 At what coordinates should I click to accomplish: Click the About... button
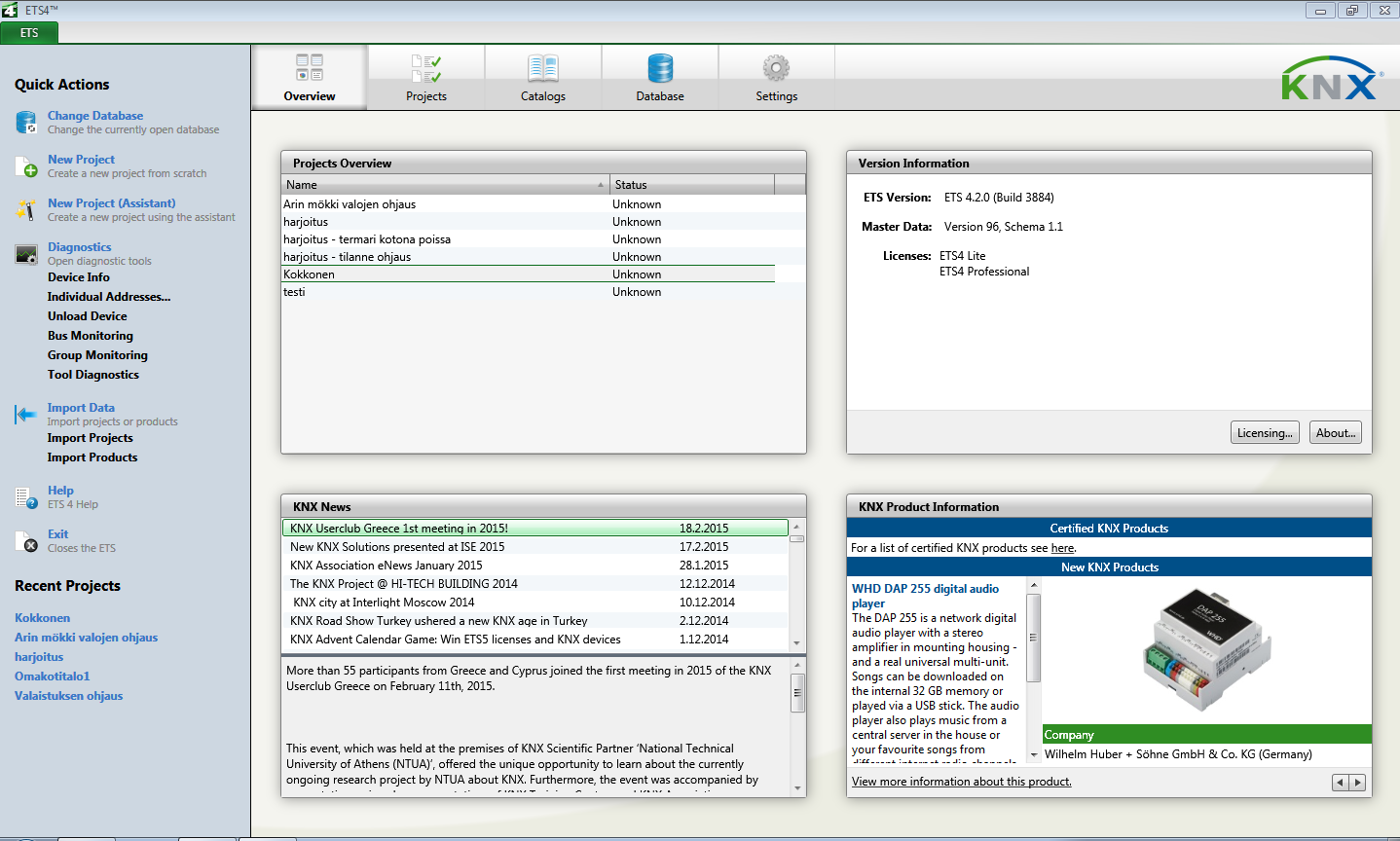coord(1336,433)
